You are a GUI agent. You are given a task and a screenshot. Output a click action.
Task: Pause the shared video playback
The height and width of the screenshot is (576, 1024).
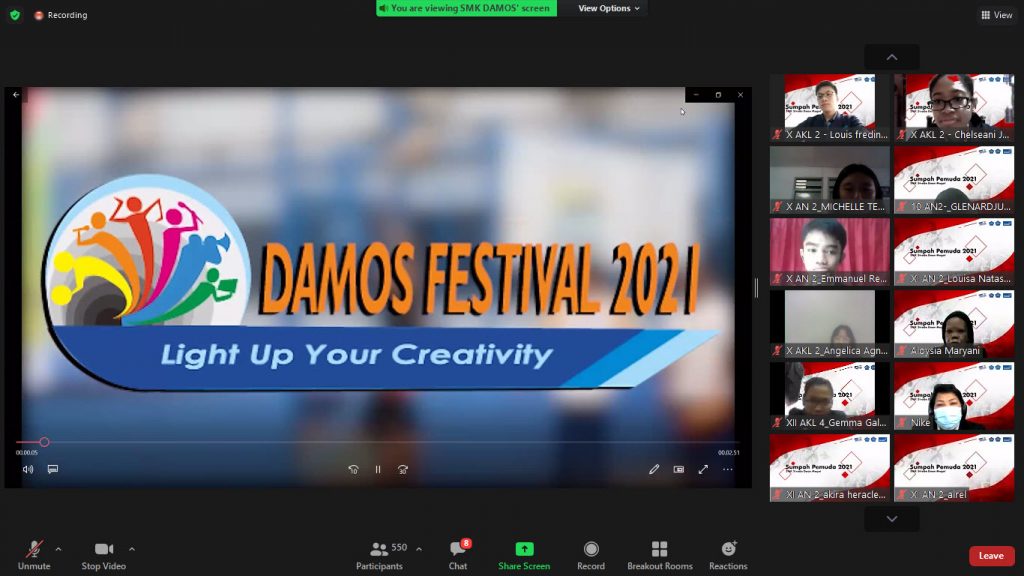click(378, 469)
